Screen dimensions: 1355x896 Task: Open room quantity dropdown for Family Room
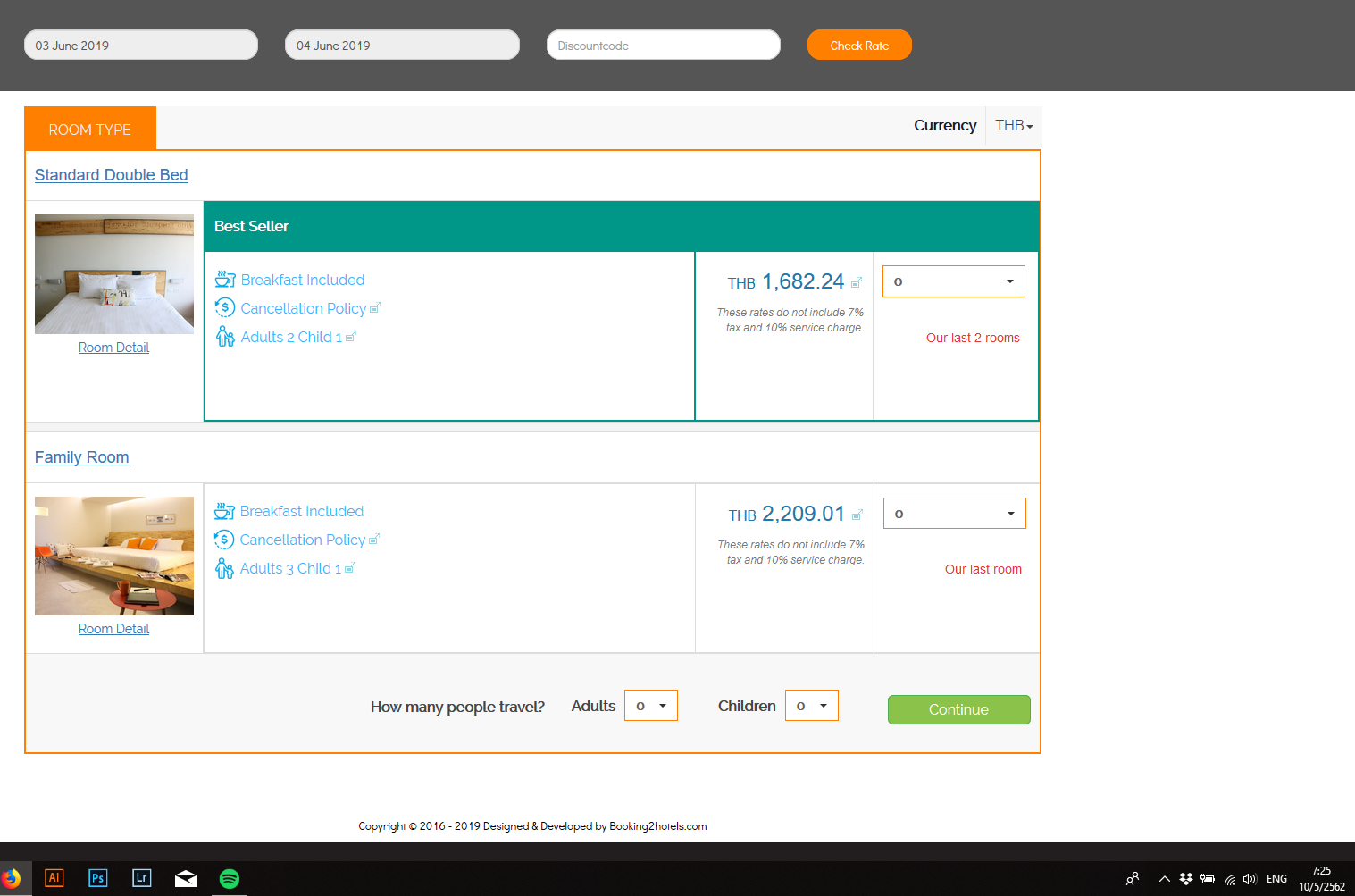tap(955, 514)
